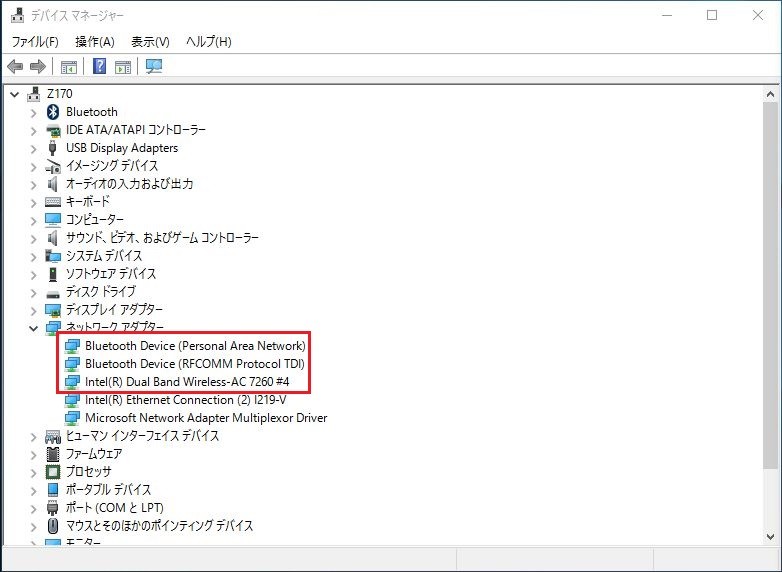Close the Device Manager window
This screenshot has height=572, width=782.
pyautogui.click(x=758, y=15)
